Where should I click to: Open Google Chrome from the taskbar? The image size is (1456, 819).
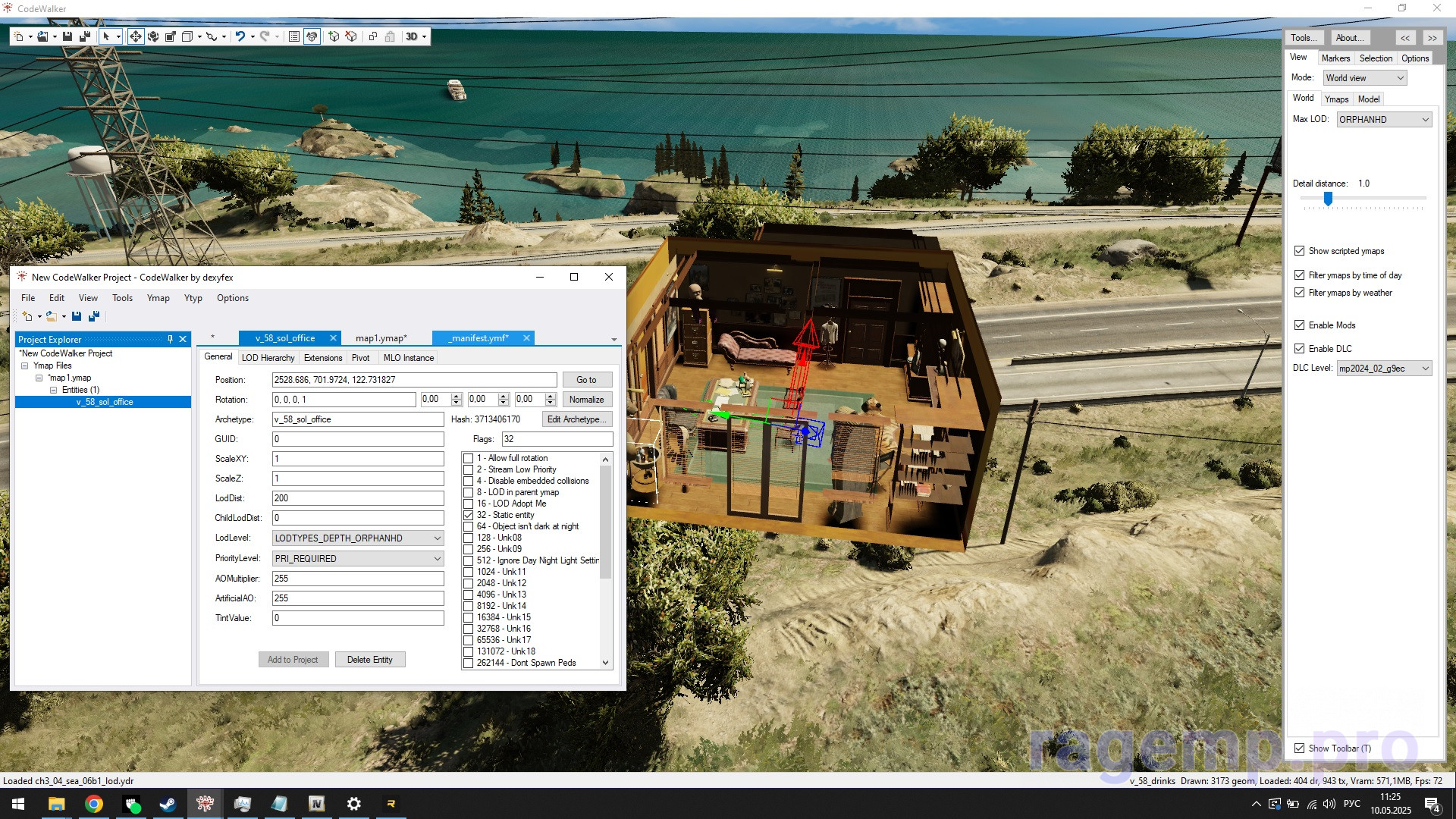click(94, 804)
